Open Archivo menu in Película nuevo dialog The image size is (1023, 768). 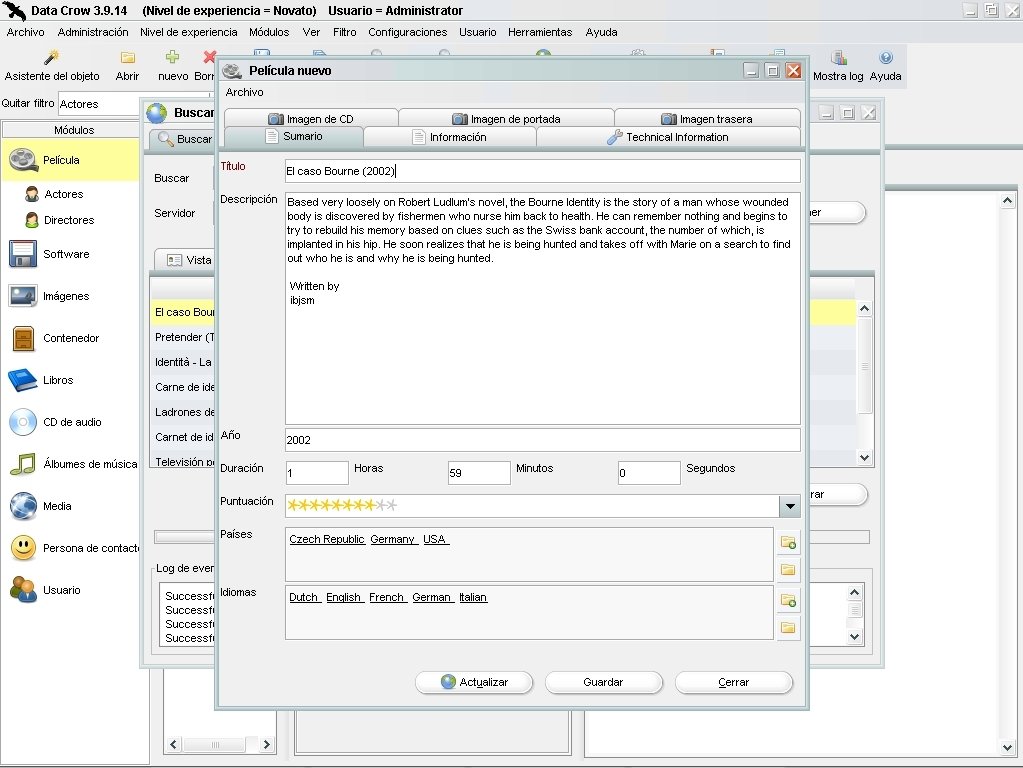pos(245,92)
